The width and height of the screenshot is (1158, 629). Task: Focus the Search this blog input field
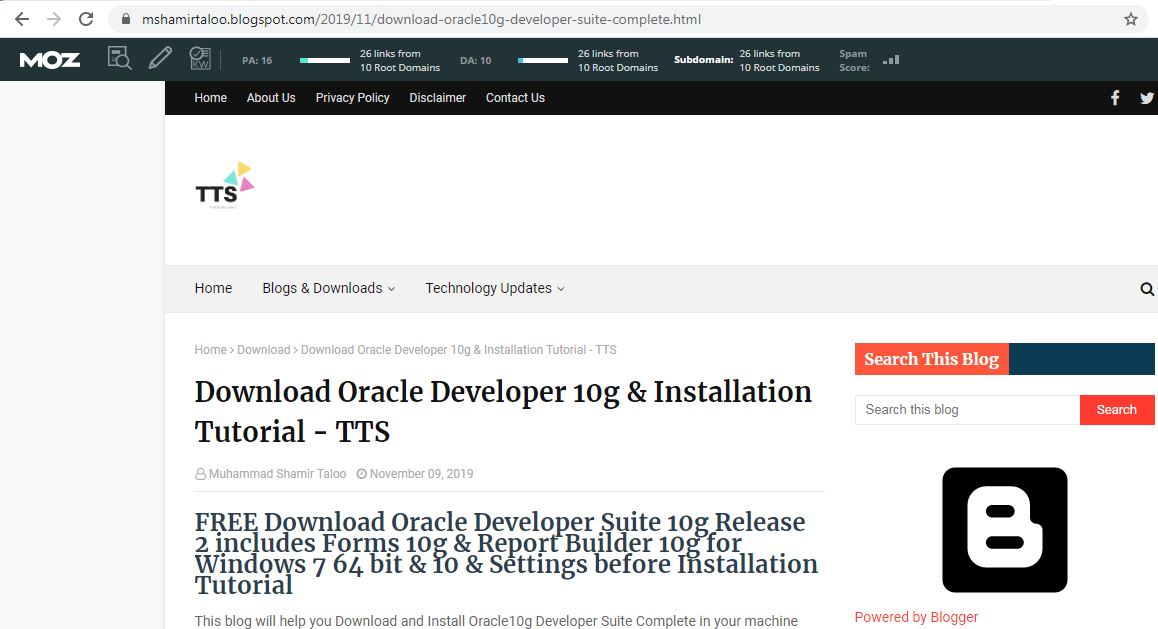point(966,409)
